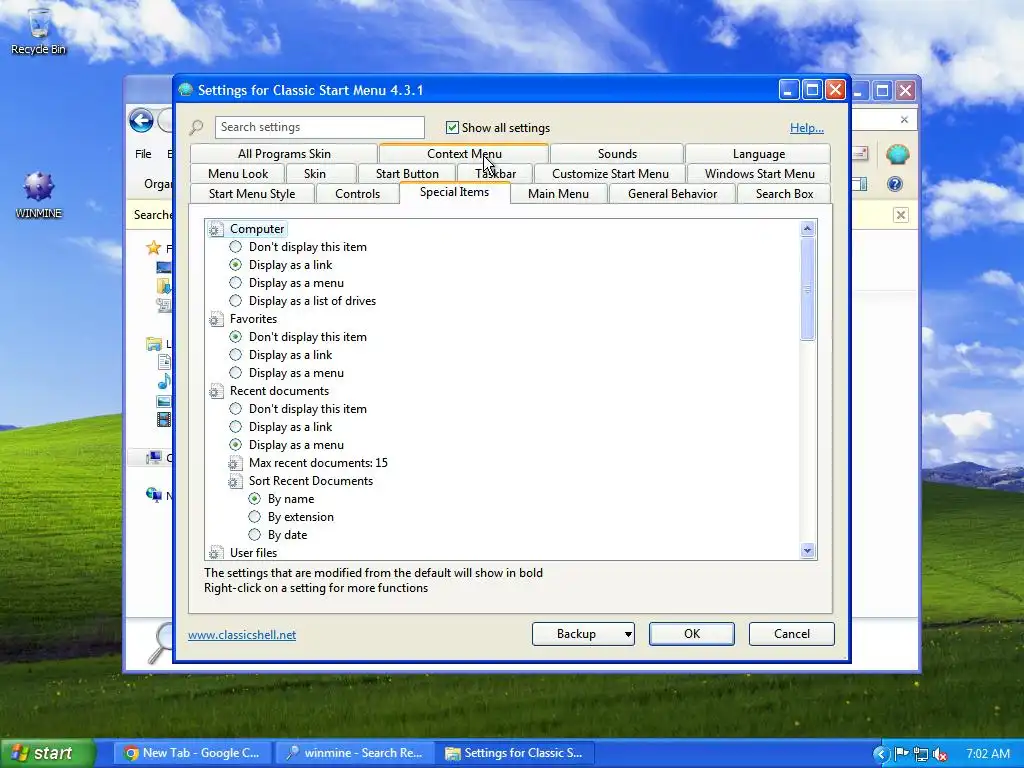Click the Computer setting gear icon
Screen dimensions: 1024x768
coord(216,229)
